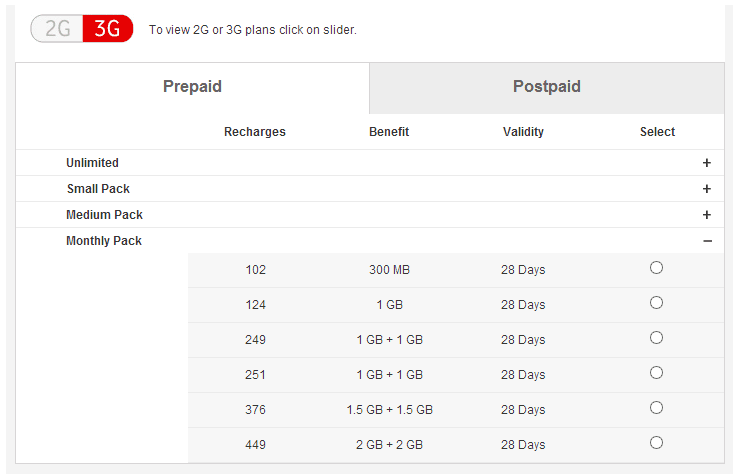
Task: Collapse Monthly Pack with minus icon
Action: click(707, 241)
